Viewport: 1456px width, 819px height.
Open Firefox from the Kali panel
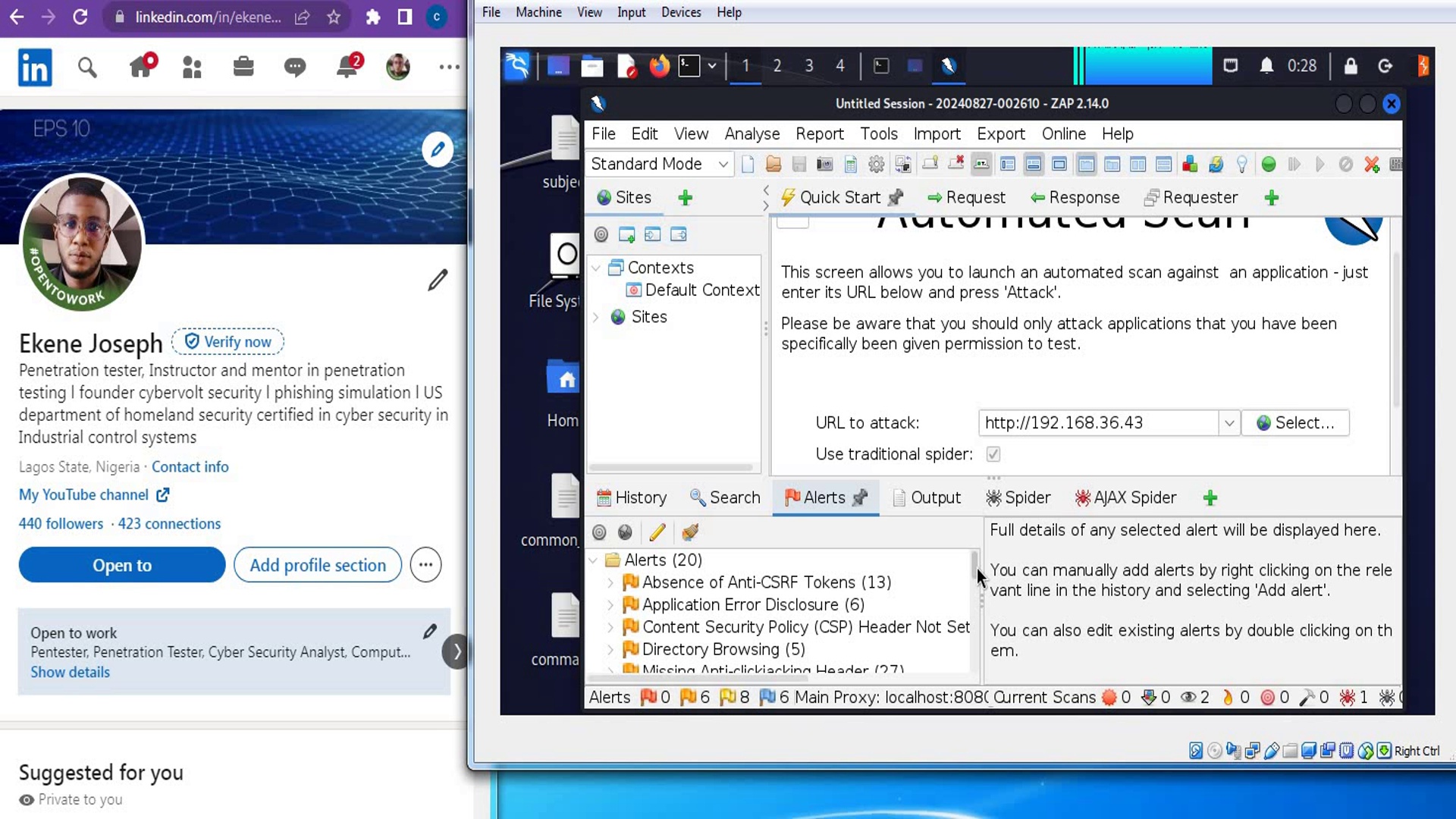[659, 66]
